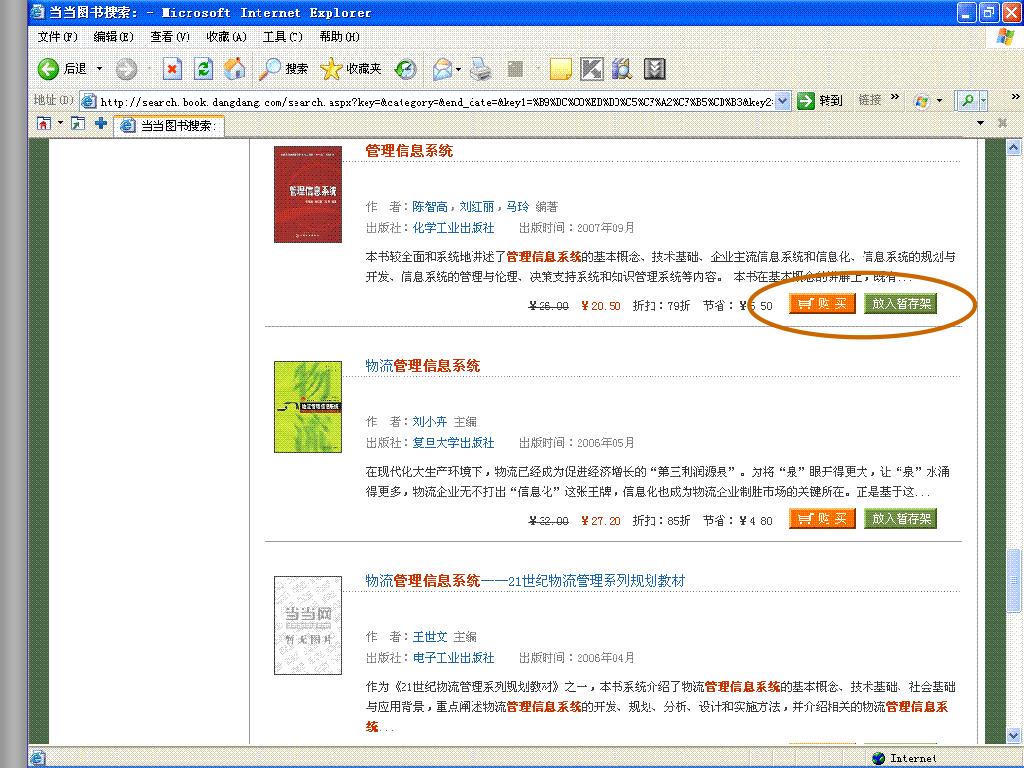The width and height of the screenshot is (1024, 768).
Task: Open the 编辑(E) menu
Action: [114, 37]
